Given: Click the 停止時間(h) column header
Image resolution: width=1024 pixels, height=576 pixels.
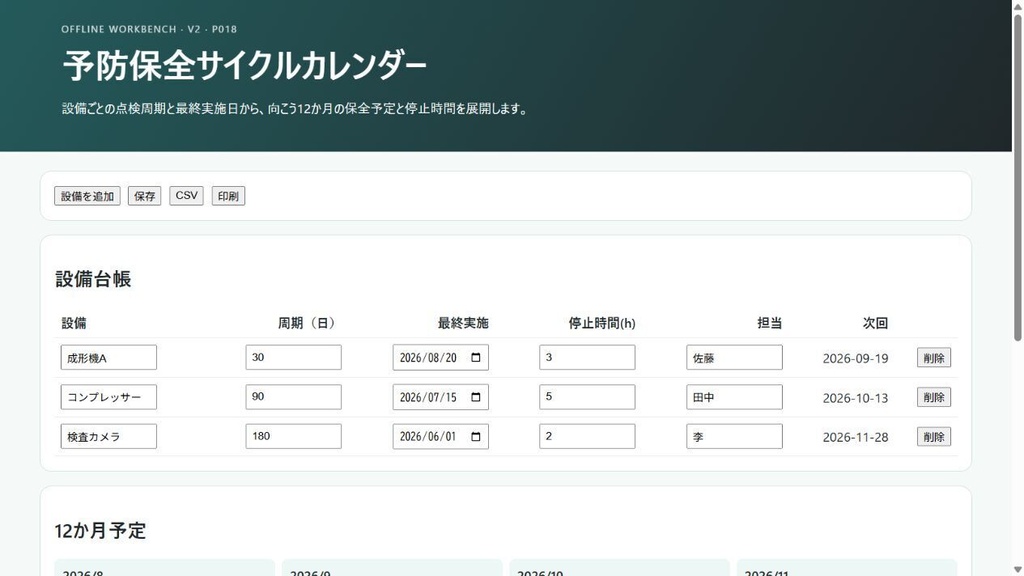Looking at the screenshot, I should coord(602,323).
